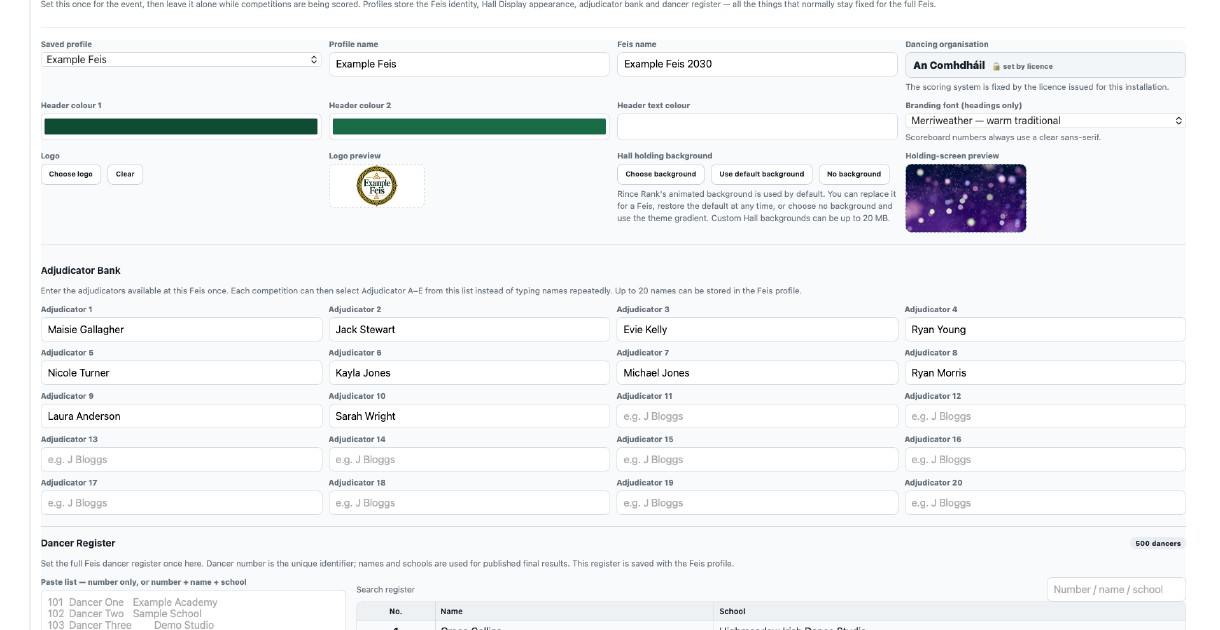Click the empty Adjudicator 17 field
This screenshot has width=1220, height=630.
pyautogui.click(x=181, y=503)
